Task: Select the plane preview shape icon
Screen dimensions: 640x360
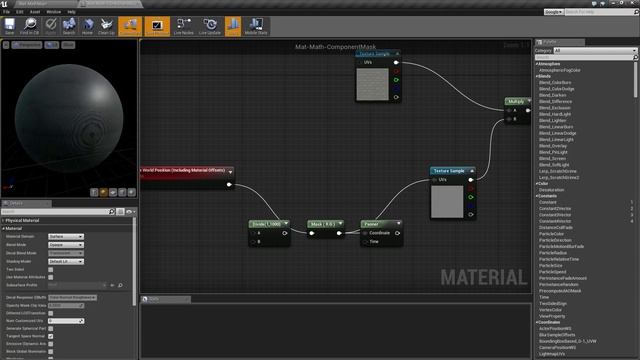Action: click(x=113, y=192)
